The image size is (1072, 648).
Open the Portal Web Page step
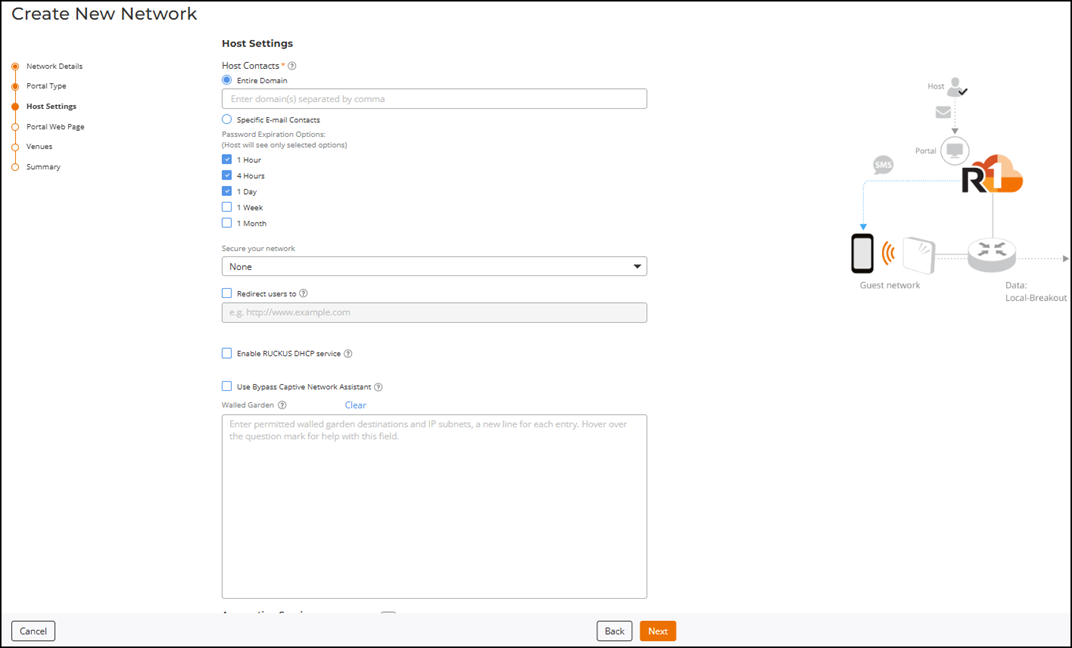point(55,127)
